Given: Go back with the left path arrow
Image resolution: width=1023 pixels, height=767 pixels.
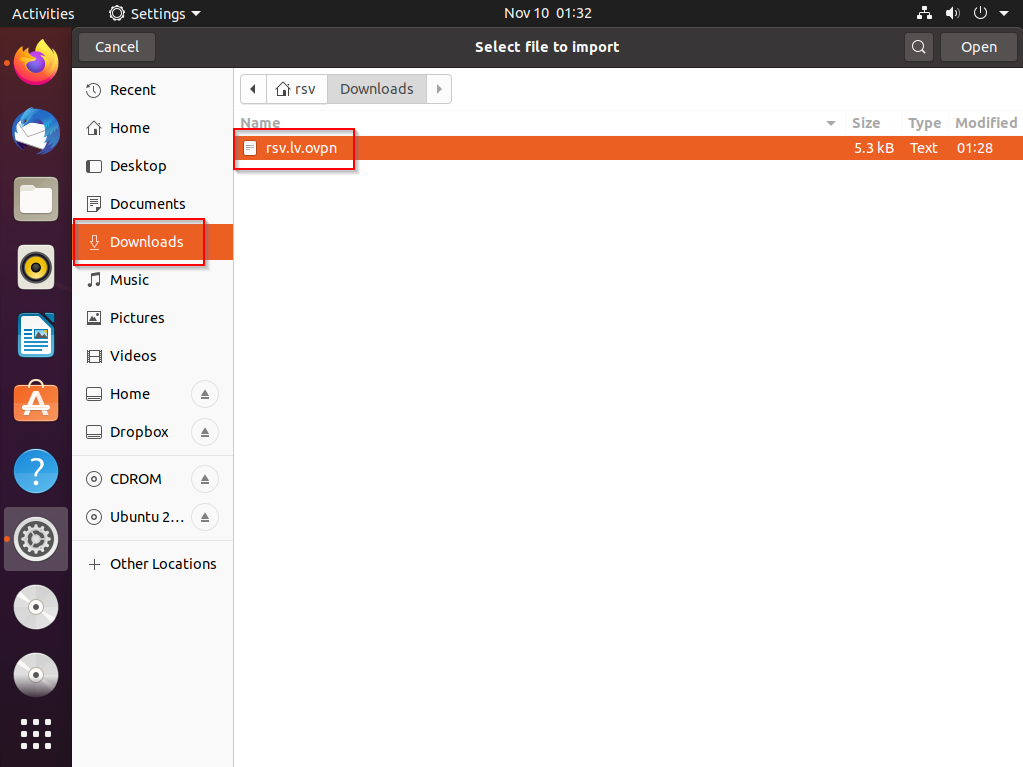Looking at the screenshot, I should [x=253, y=89].
